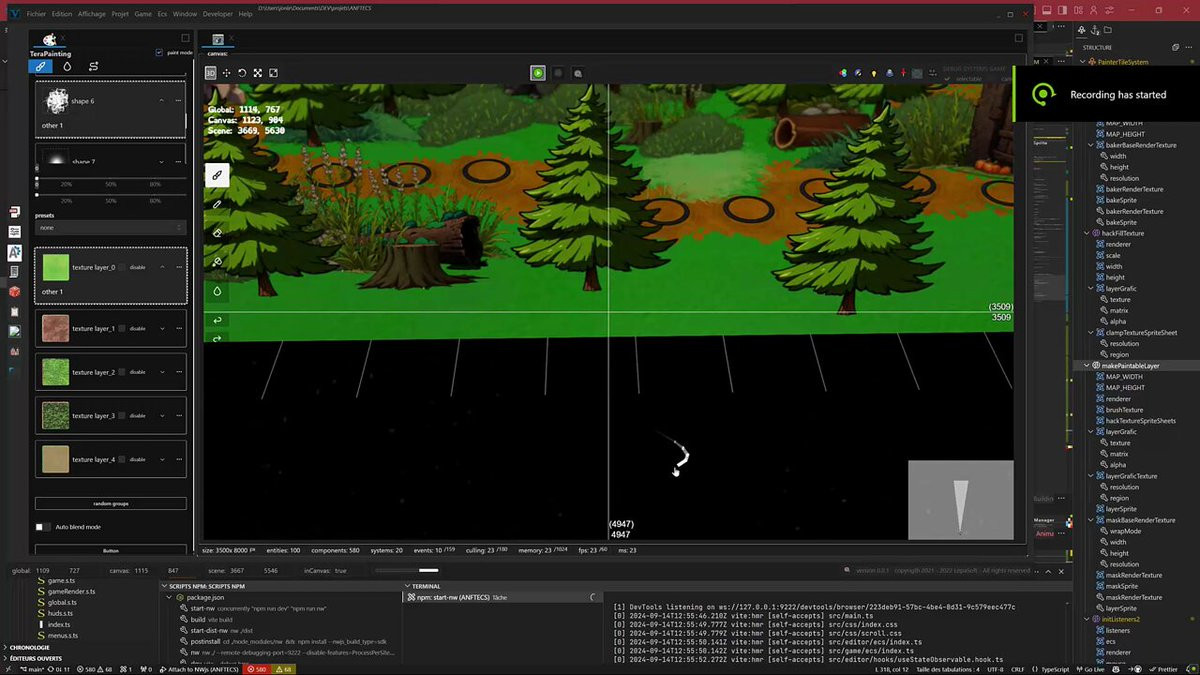This screenshot has height=675, width=1200.
Task: Click the camera minimap preview in canvas corner
Action: [960, 499]
